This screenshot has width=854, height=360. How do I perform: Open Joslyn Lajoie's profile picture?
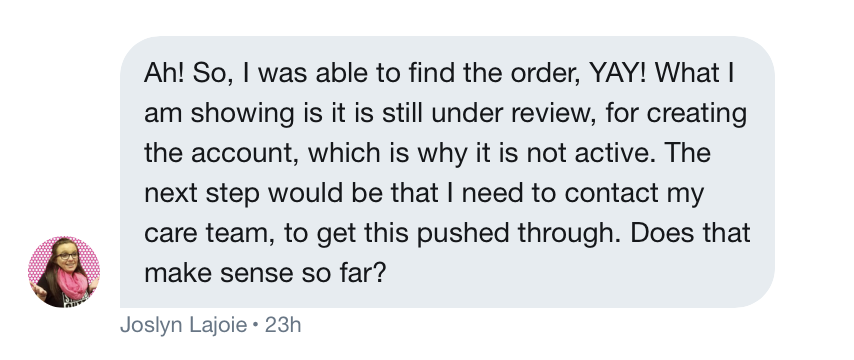(x=64, y=272)
